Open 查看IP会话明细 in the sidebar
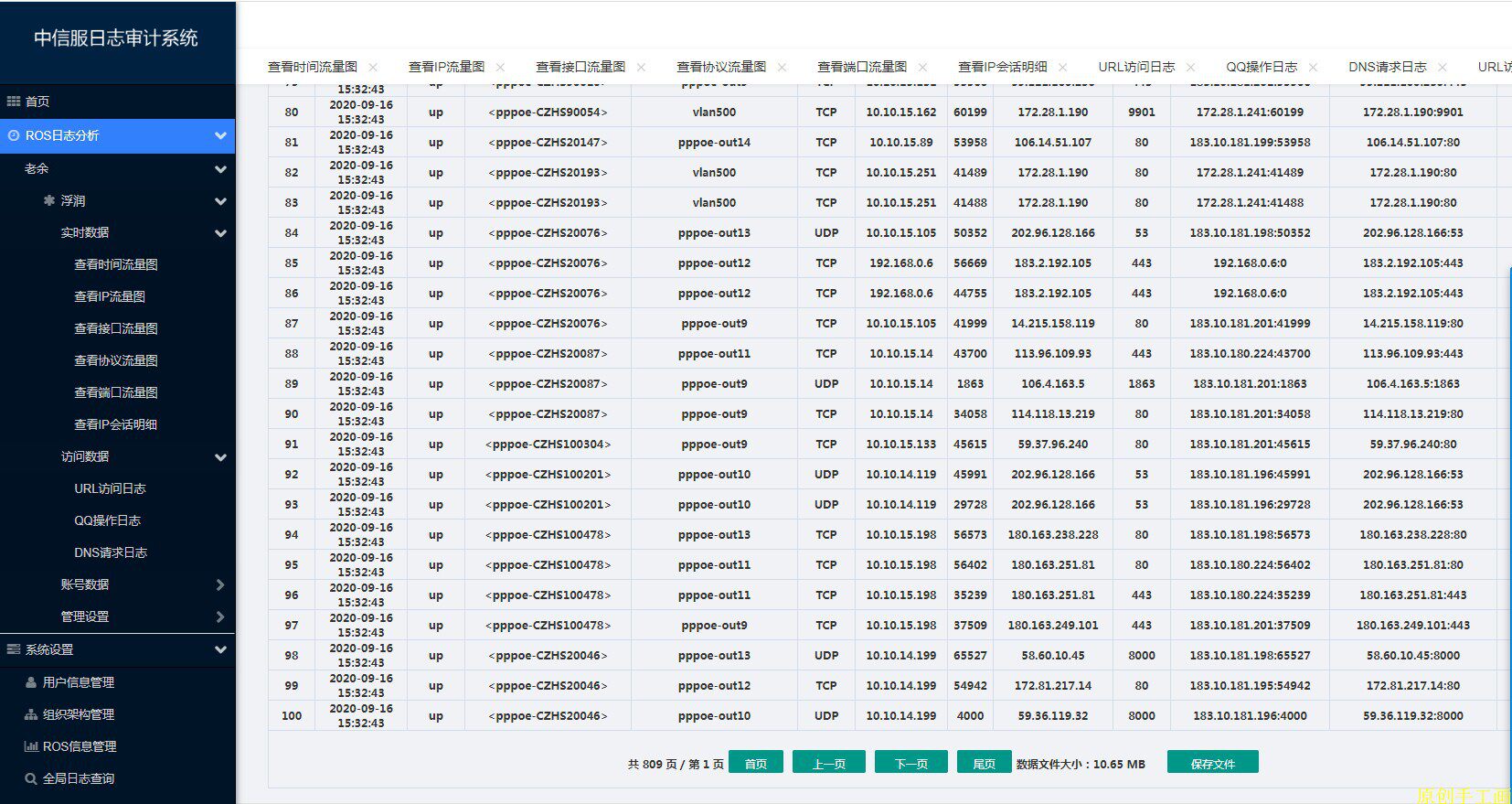 click(x=116, y=424)
